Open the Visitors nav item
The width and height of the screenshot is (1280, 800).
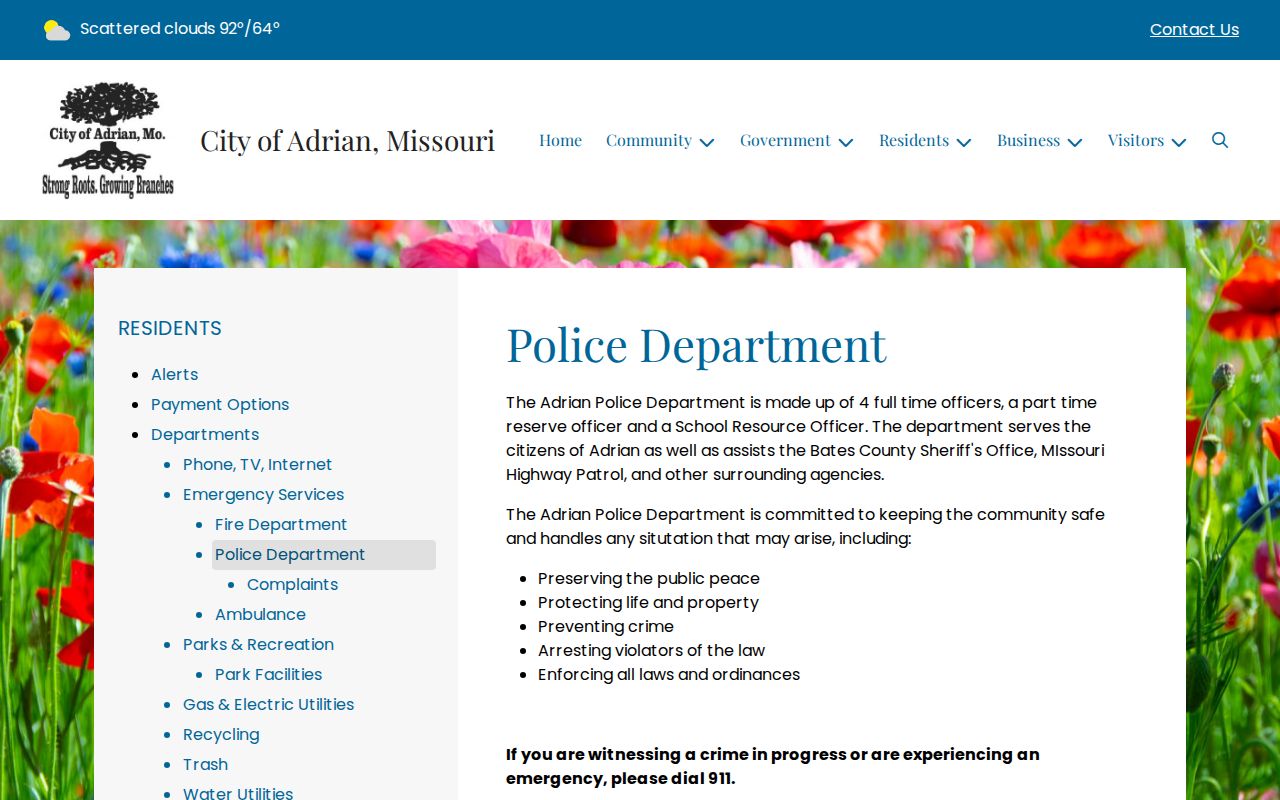pyautogui.click(x=1136, y=140)
